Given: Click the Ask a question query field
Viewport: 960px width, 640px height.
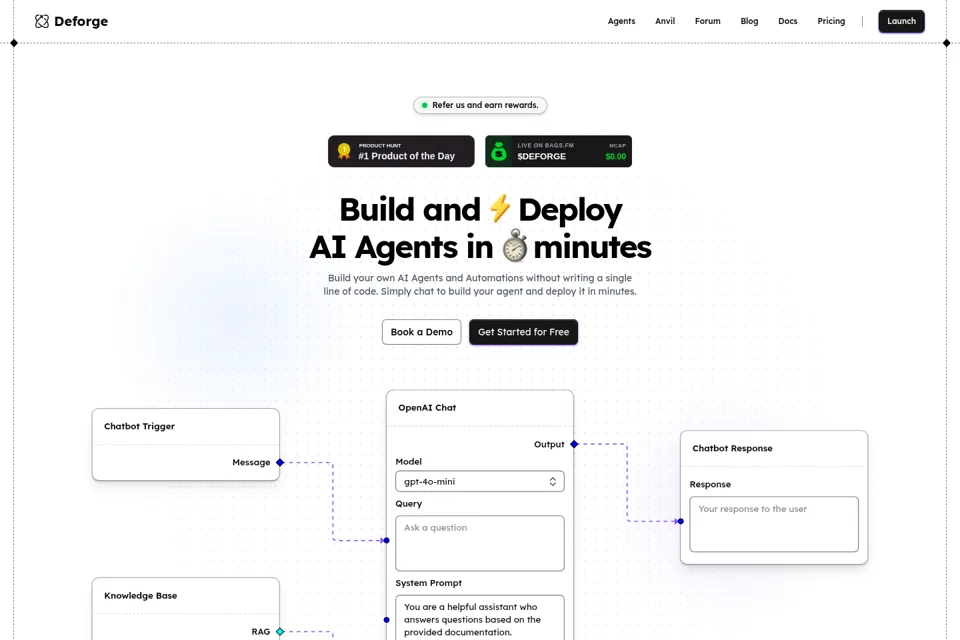Looking at the screenshot, I should pyautogui.click(x=480, y=543).
